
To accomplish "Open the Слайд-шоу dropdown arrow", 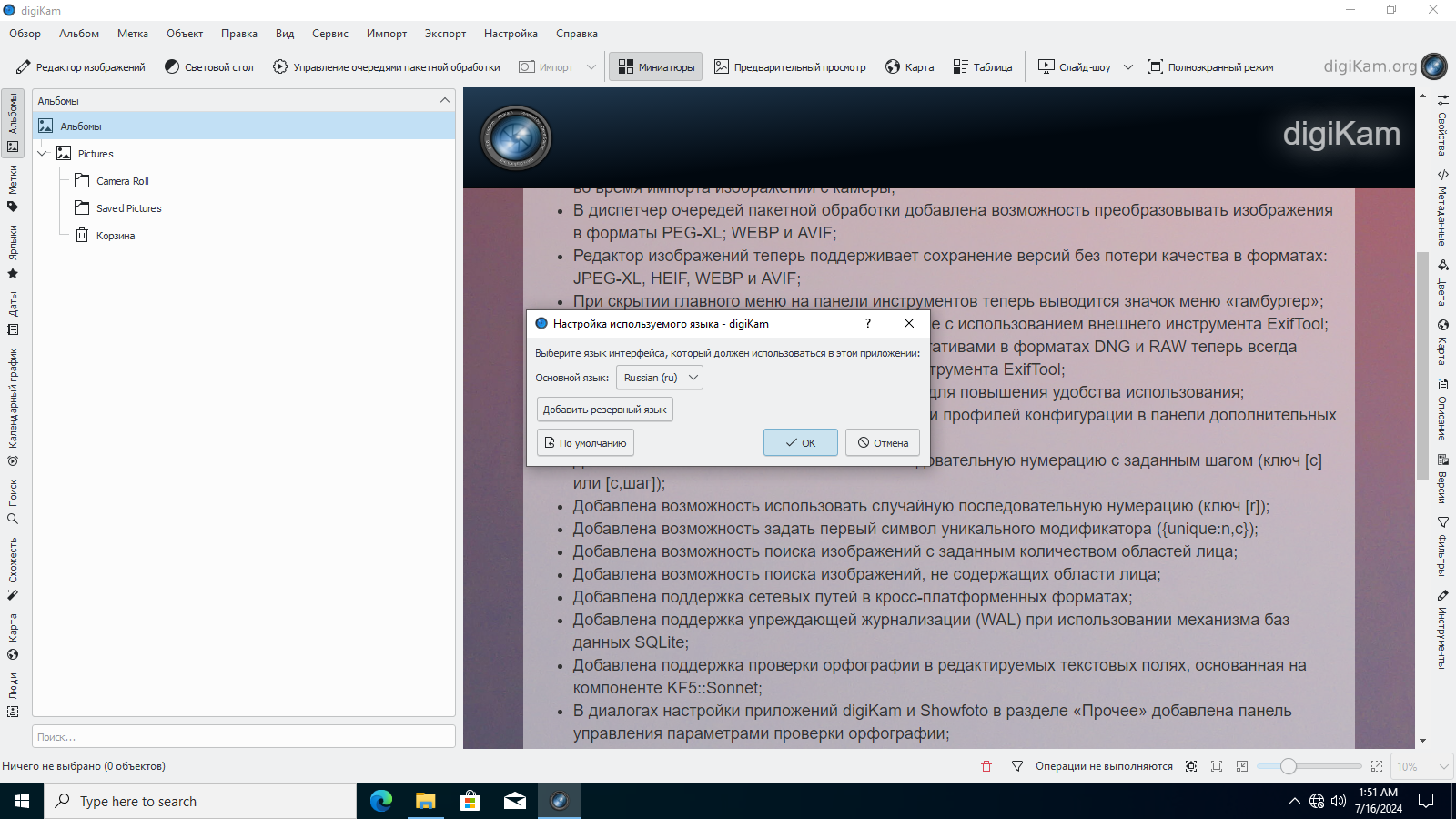I will [1128, 67].
